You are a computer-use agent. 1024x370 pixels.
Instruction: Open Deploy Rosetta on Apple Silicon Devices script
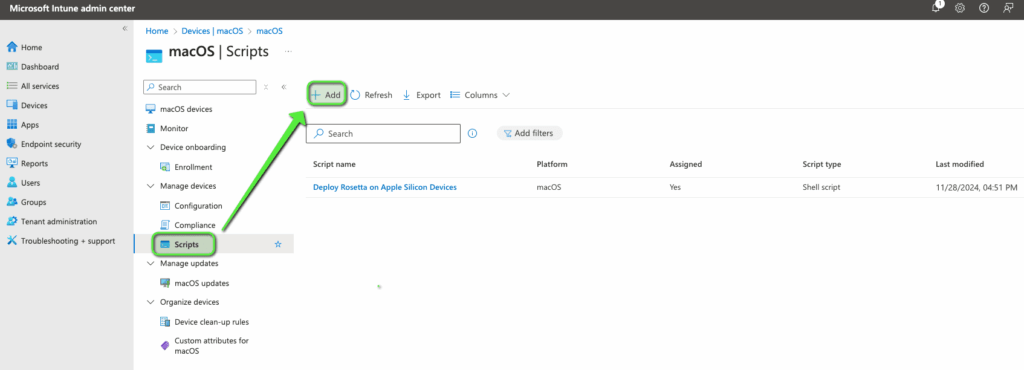[385, 187]
